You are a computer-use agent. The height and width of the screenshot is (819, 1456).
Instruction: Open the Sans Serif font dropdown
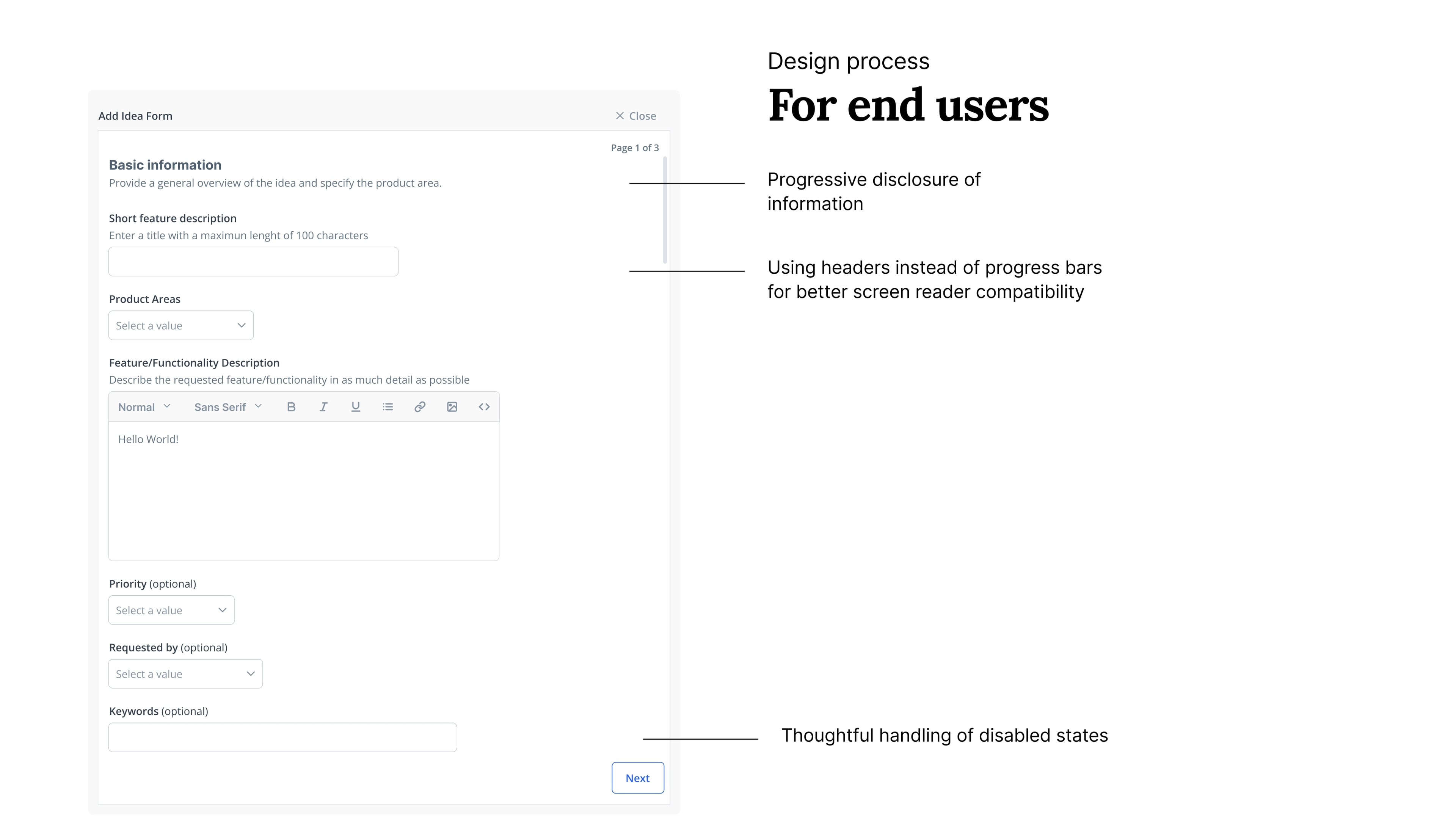[227, 406]
